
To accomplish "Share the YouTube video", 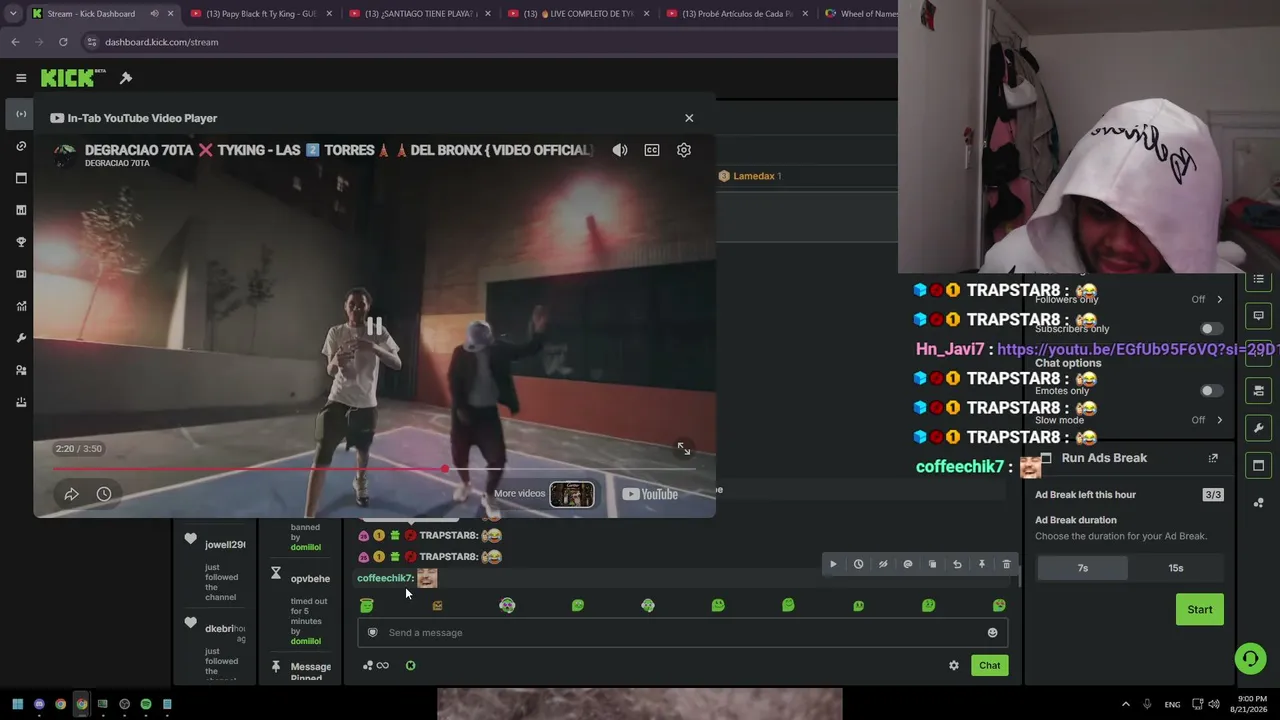I will tap(72, 494).
